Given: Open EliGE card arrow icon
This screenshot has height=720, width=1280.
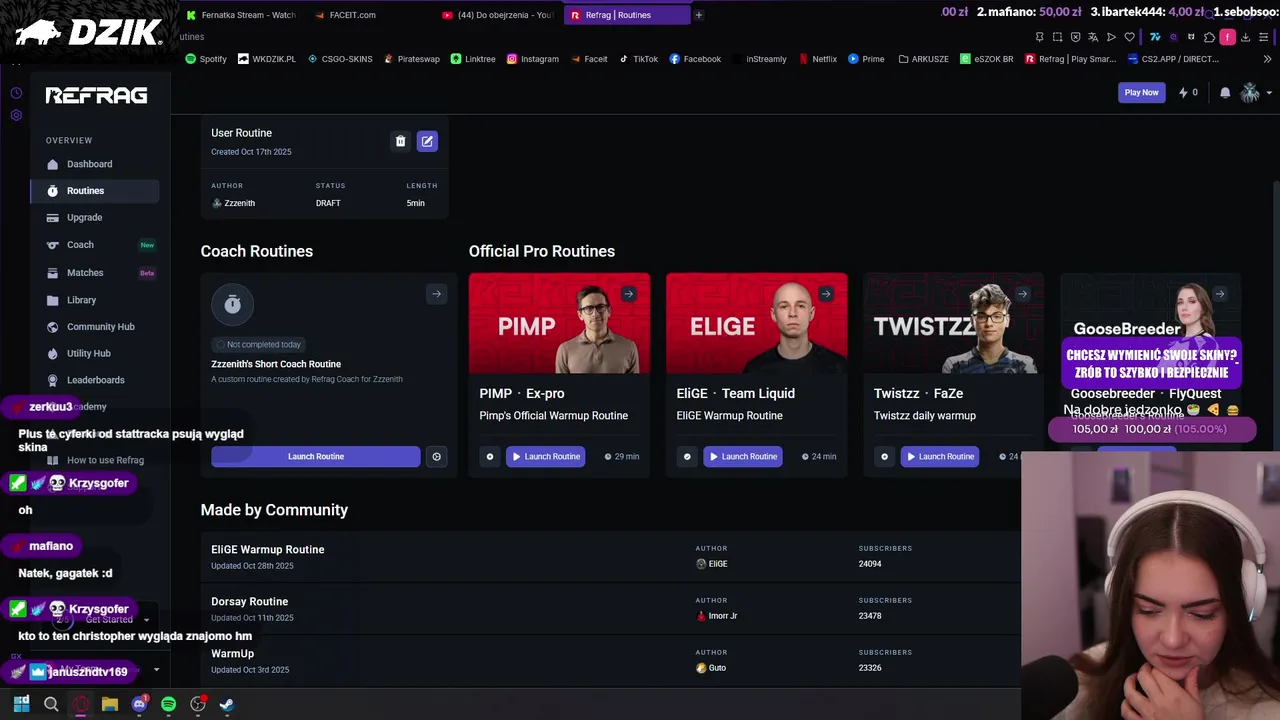Looking at the screenshot, I should coord(826,294).
